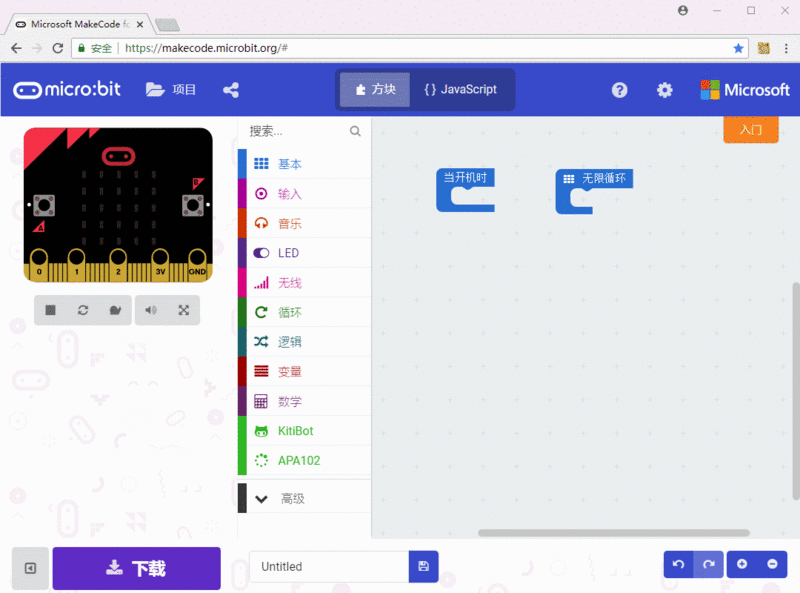Reload the browser page
Viewport: 800px width, 593px height.
(58, 48)
